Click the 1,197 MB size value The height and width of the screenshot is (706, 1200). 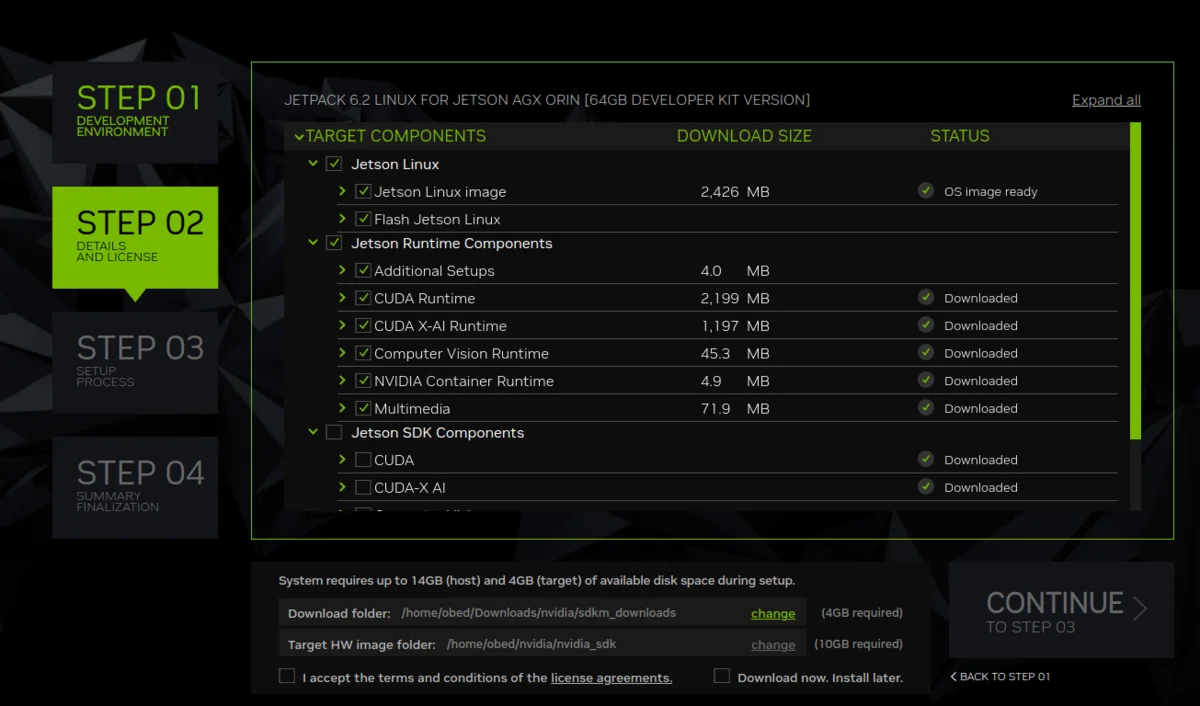735,326
